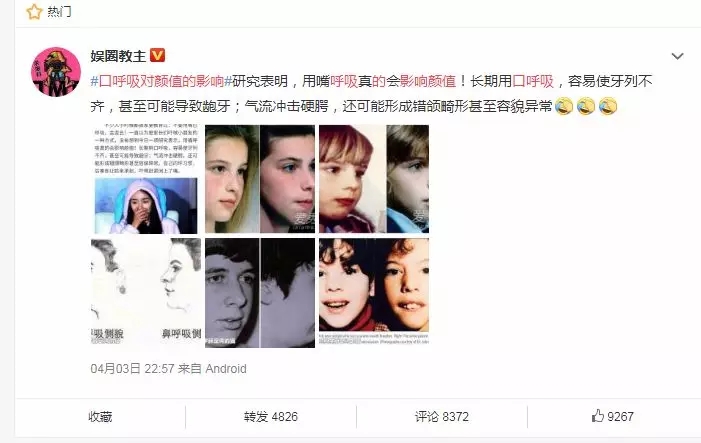Open the black-and-white boy profile thumbnail

(x=260, y=293)
